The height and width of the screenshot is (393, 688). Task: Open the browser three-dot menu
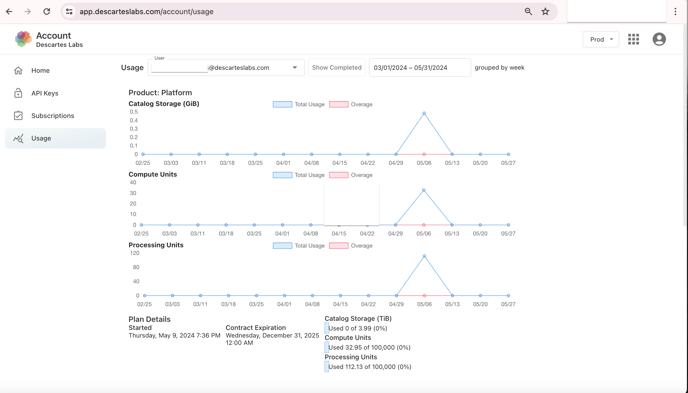pos(675,12)
